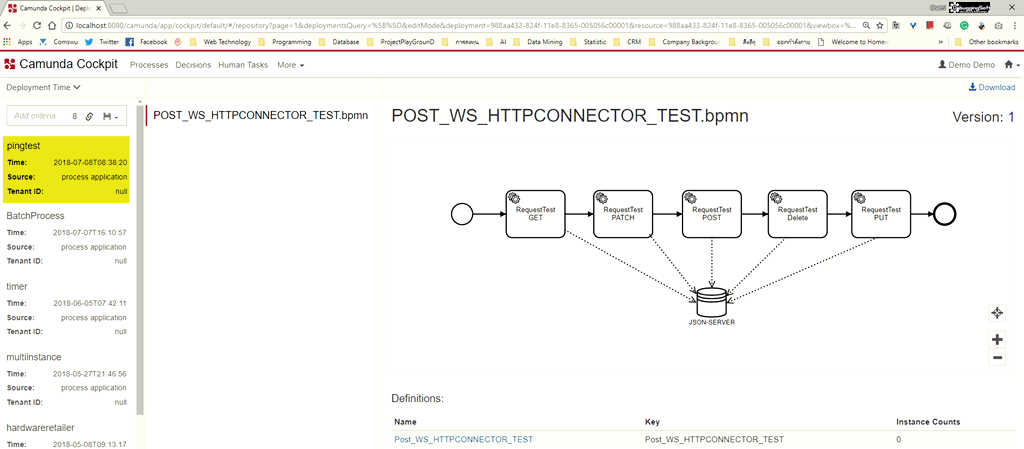This screenshot has height=449, width=1024.
Task: Open the Human Tasks menu
Action: click(244, 65)
